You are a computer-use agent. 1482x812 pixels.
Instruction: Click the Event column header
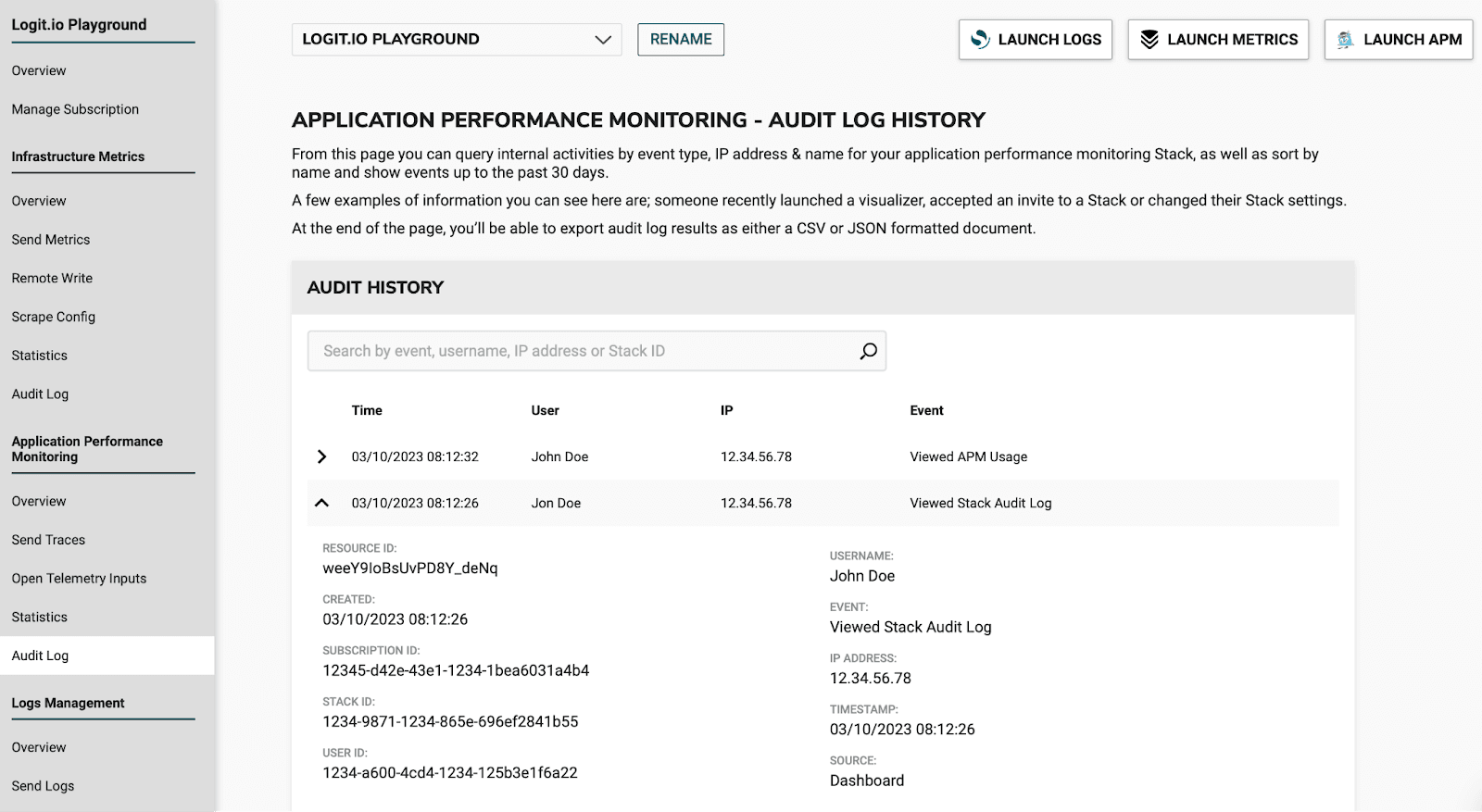tap(926, 410)
